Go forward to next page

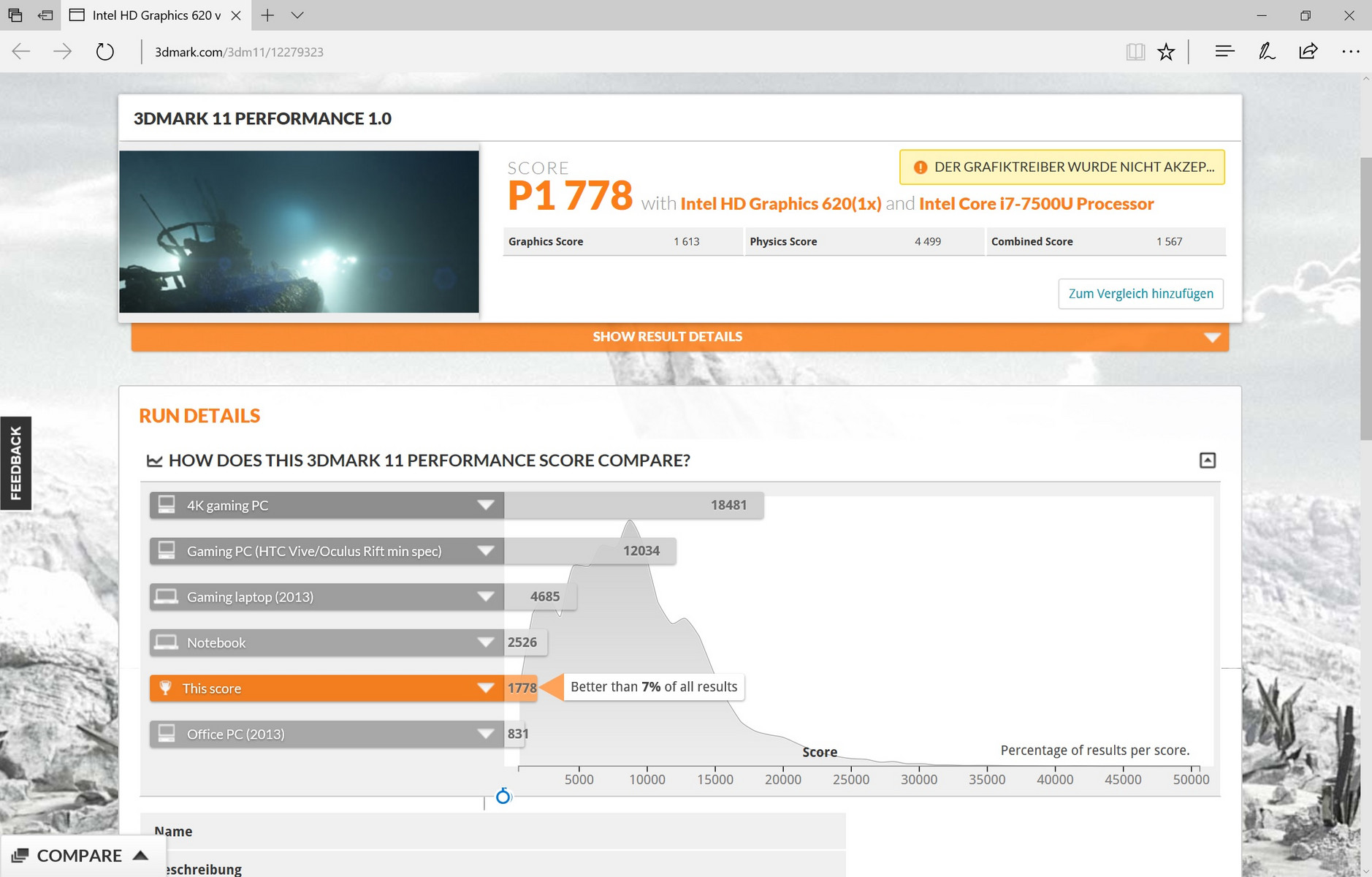pyautogui.click(x=63, y=51)
